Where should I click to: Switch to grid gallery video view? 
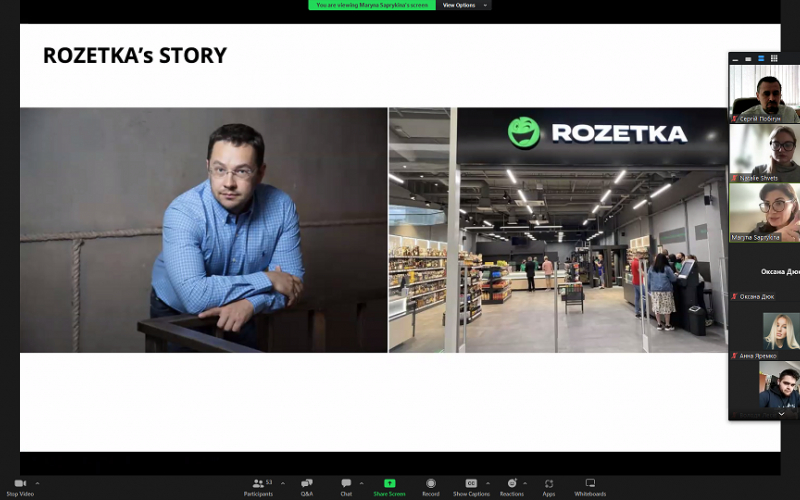pyautogui.click(x=774, y=59)
